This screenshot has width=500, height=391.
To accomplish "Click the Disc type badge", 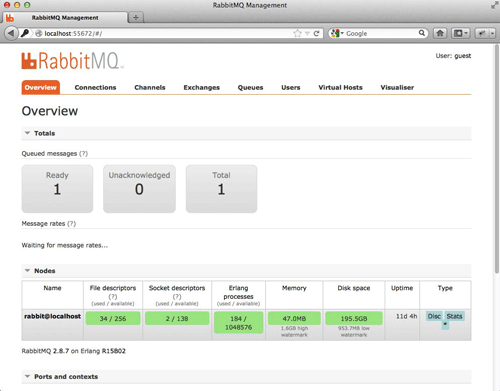I will 434,316.
